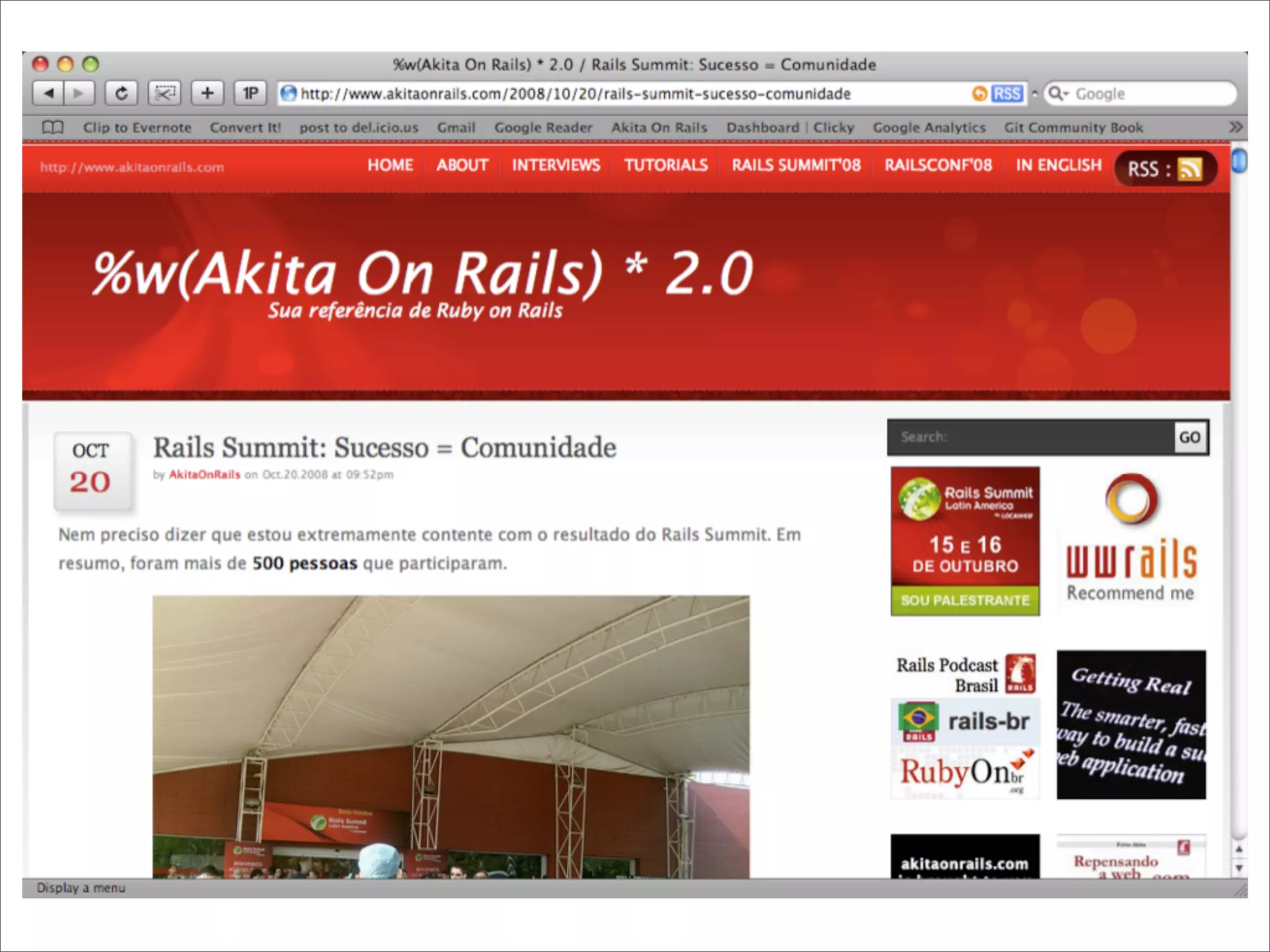Open Dashboard | Clicky bookmark
The height and width of the screenshot is (952, 1270).
tap(791, 128)
